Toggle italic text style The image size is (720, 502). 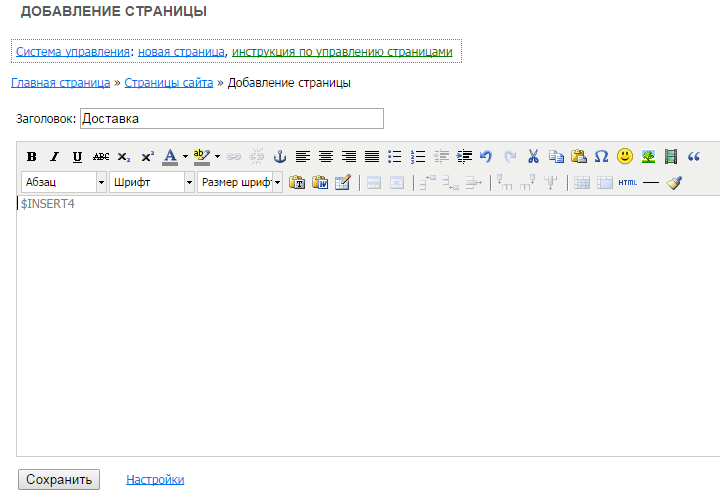(x=54, y=157)
